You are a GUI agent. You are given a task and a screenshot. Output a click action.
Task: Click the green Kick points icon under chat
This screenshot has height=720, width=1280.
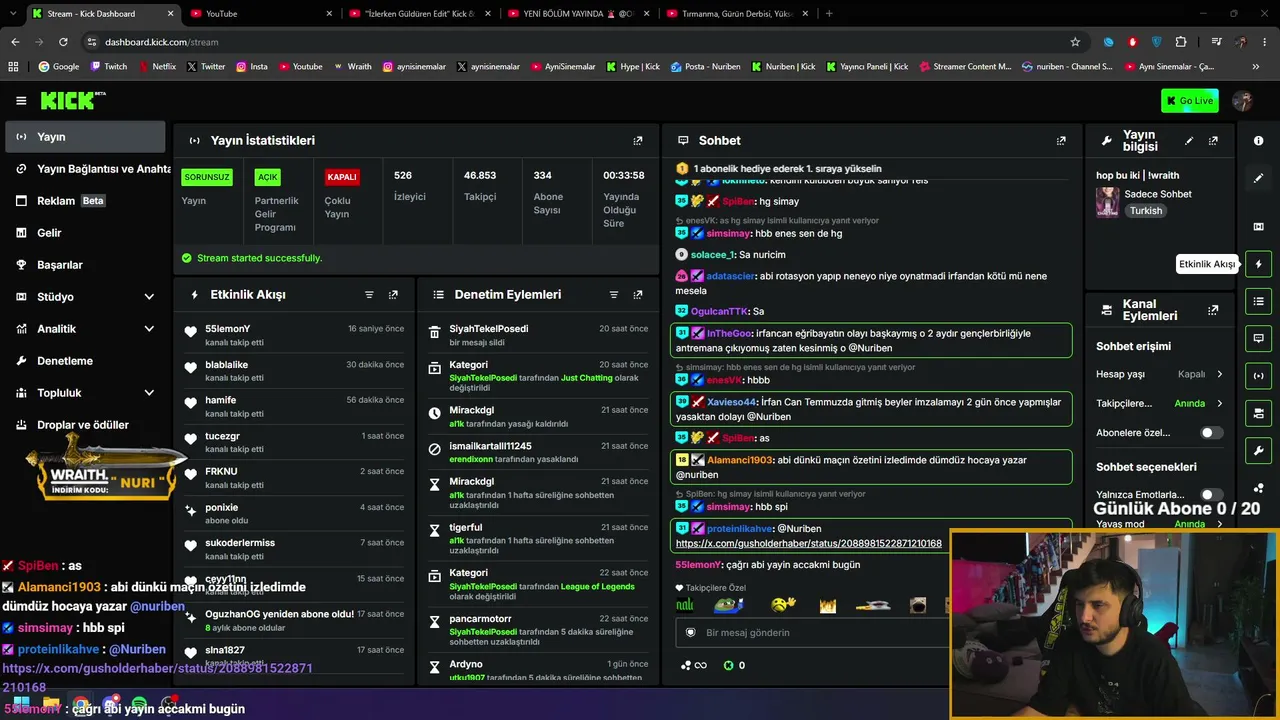(x=728, y=665)
